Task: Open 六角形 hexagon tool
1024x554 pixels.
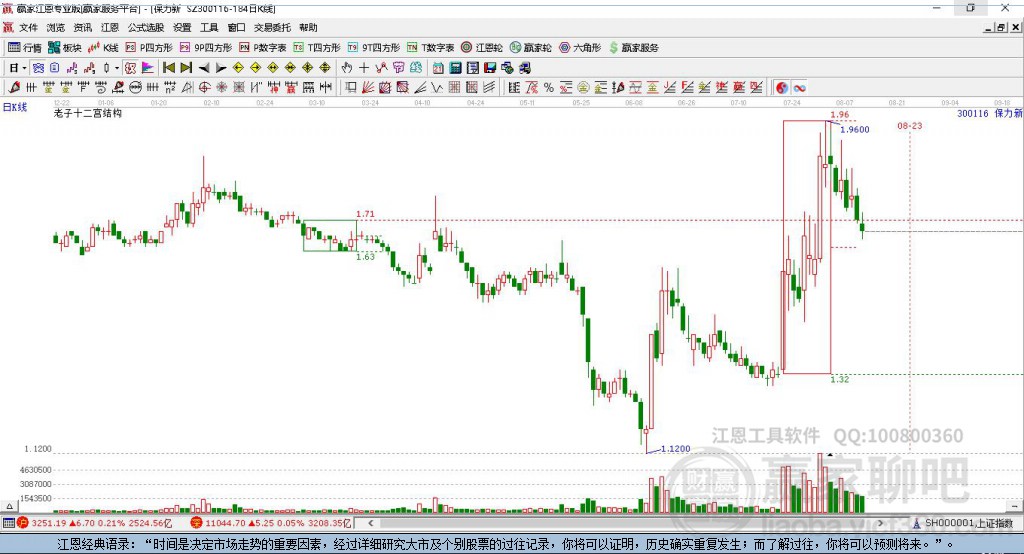Action: click(x=580, y=48)
